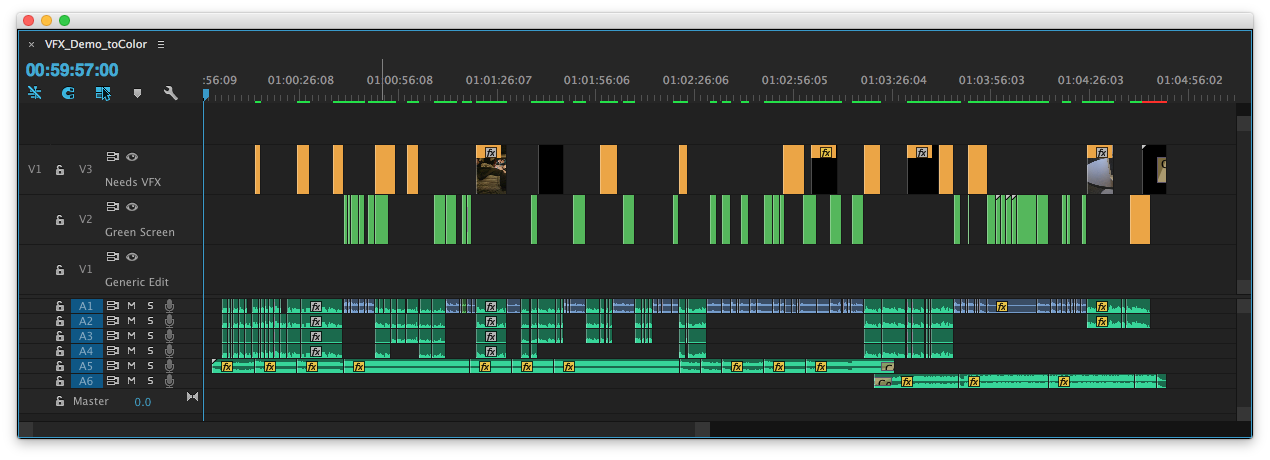
Task: Click voice-over record microphone on A1
Action: 169,306
